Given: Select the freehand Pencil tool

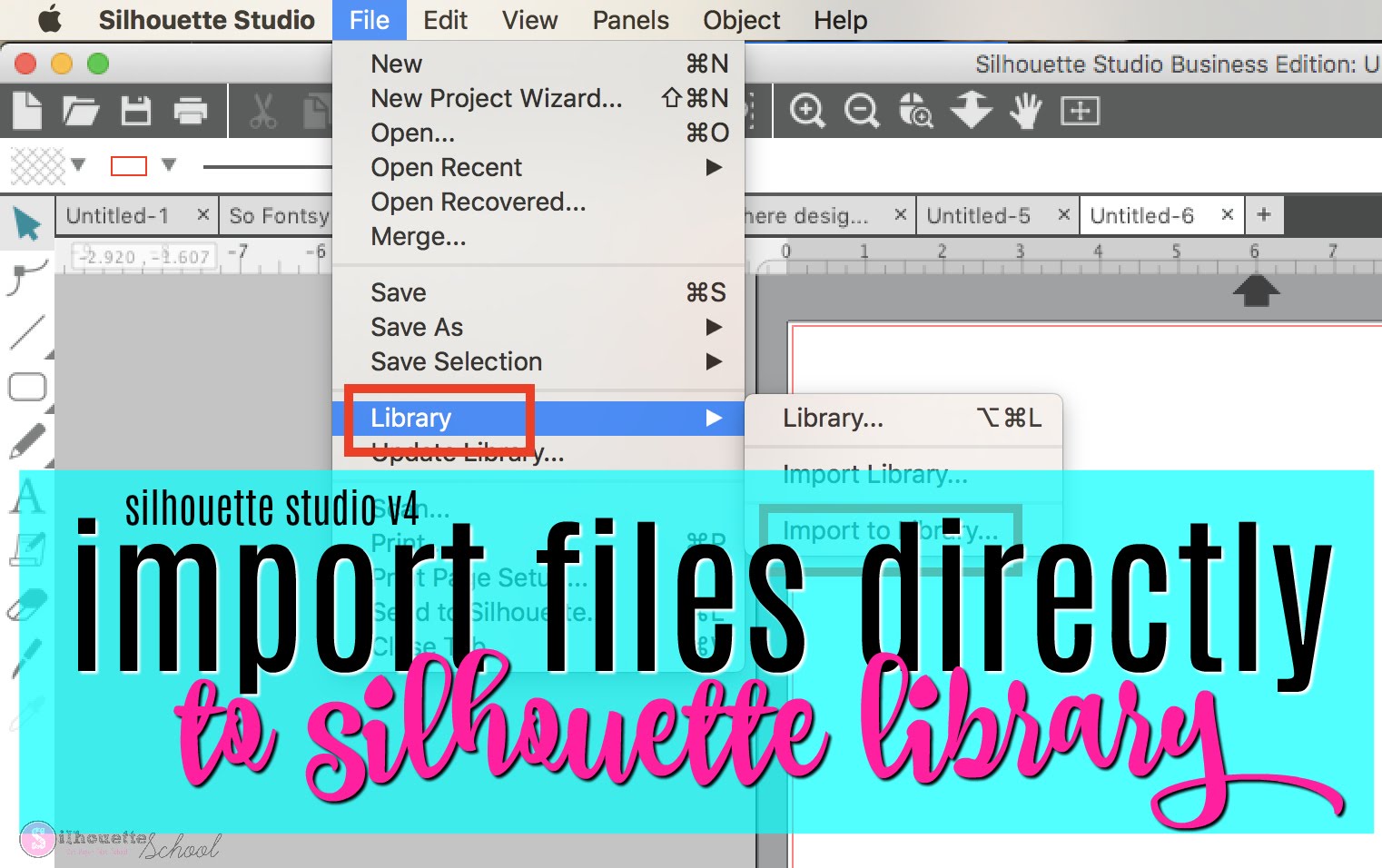Looking at the screenshot, I should 27,441.
